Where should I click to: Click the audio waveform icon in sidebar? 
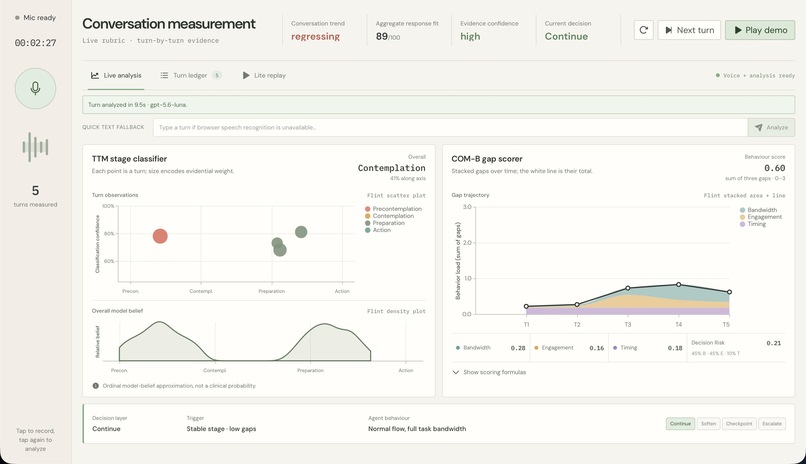(x=35, y=147)
